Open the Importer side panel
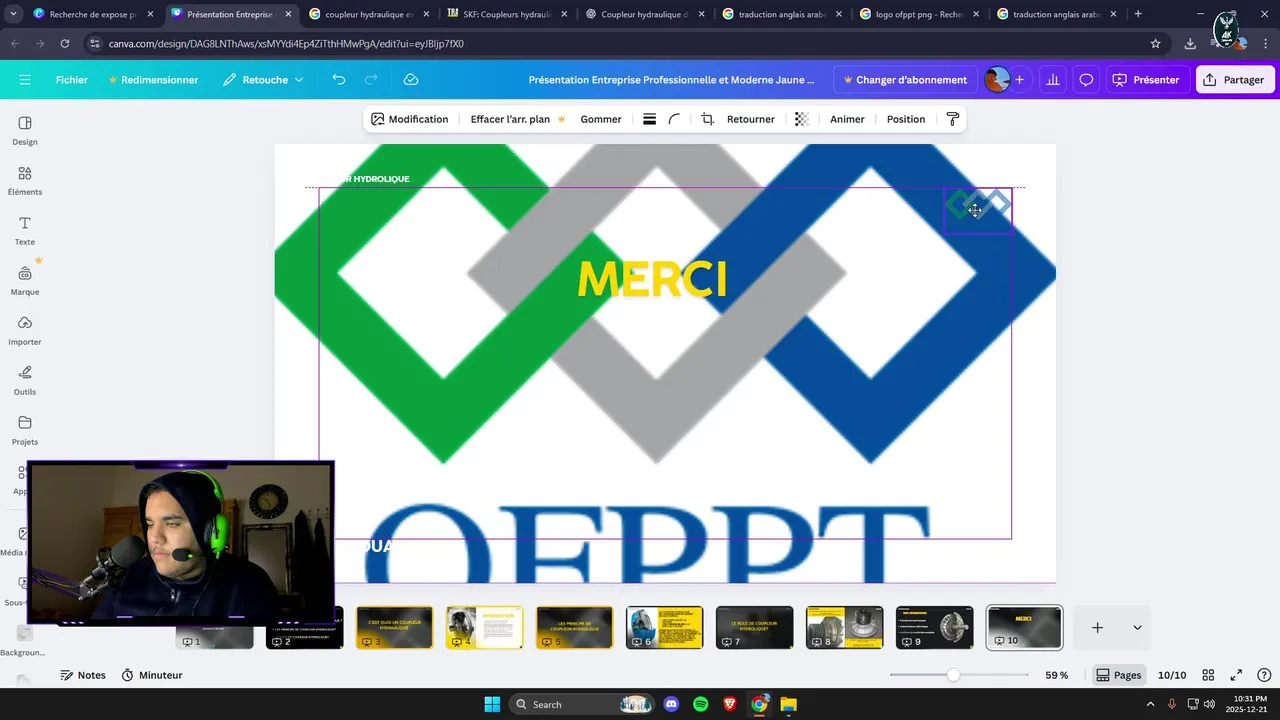This screenshot has height=720, width=1280. [25, 331]
